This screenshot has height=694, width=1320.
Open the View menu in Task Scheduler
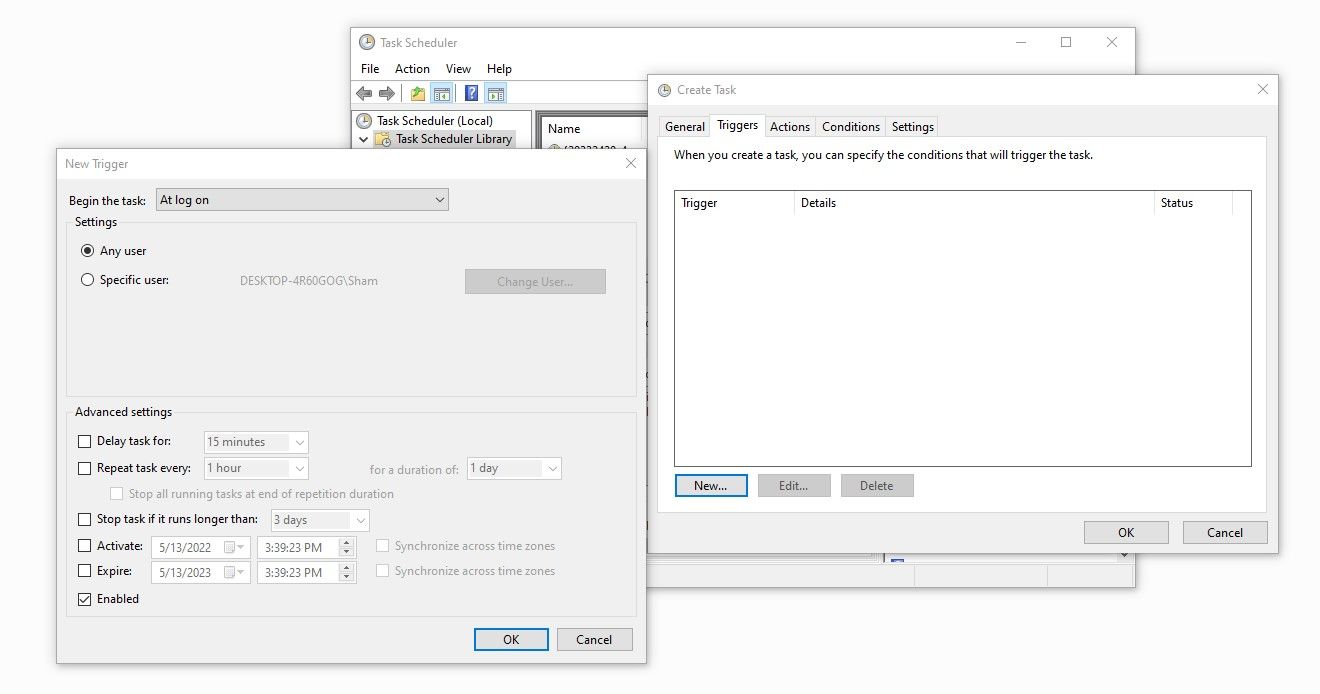458,69
